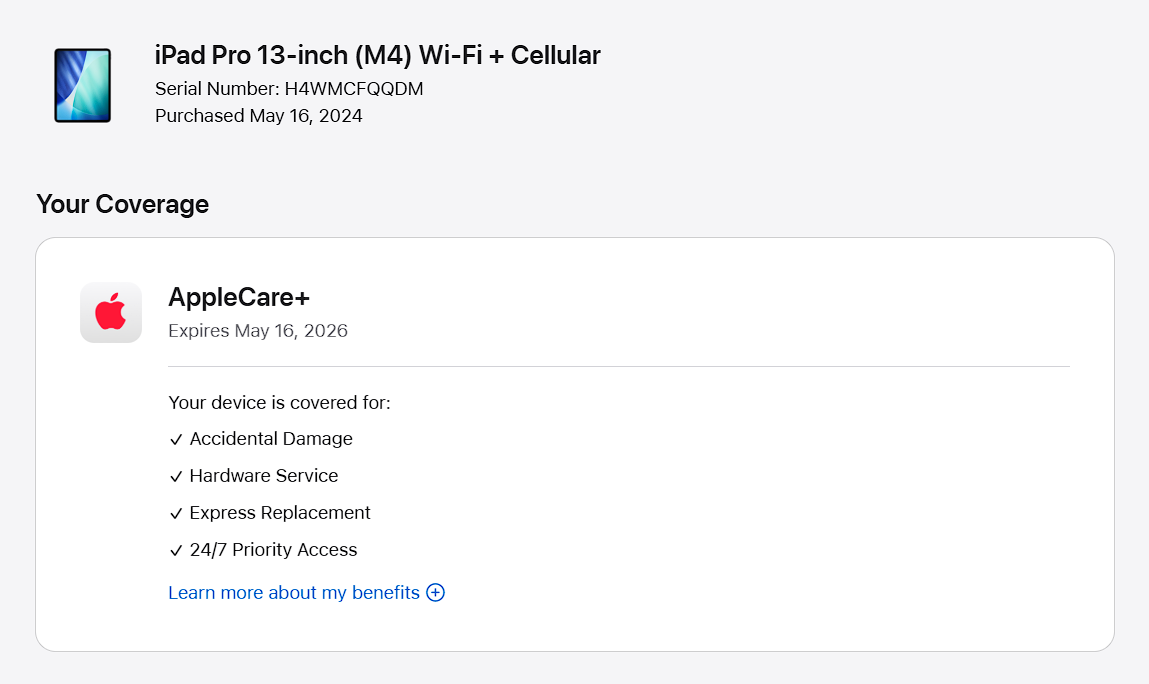This screenshot has height=684, width=1149.
Task: Click the Your device is covered for label
Action: coord(279,403)
